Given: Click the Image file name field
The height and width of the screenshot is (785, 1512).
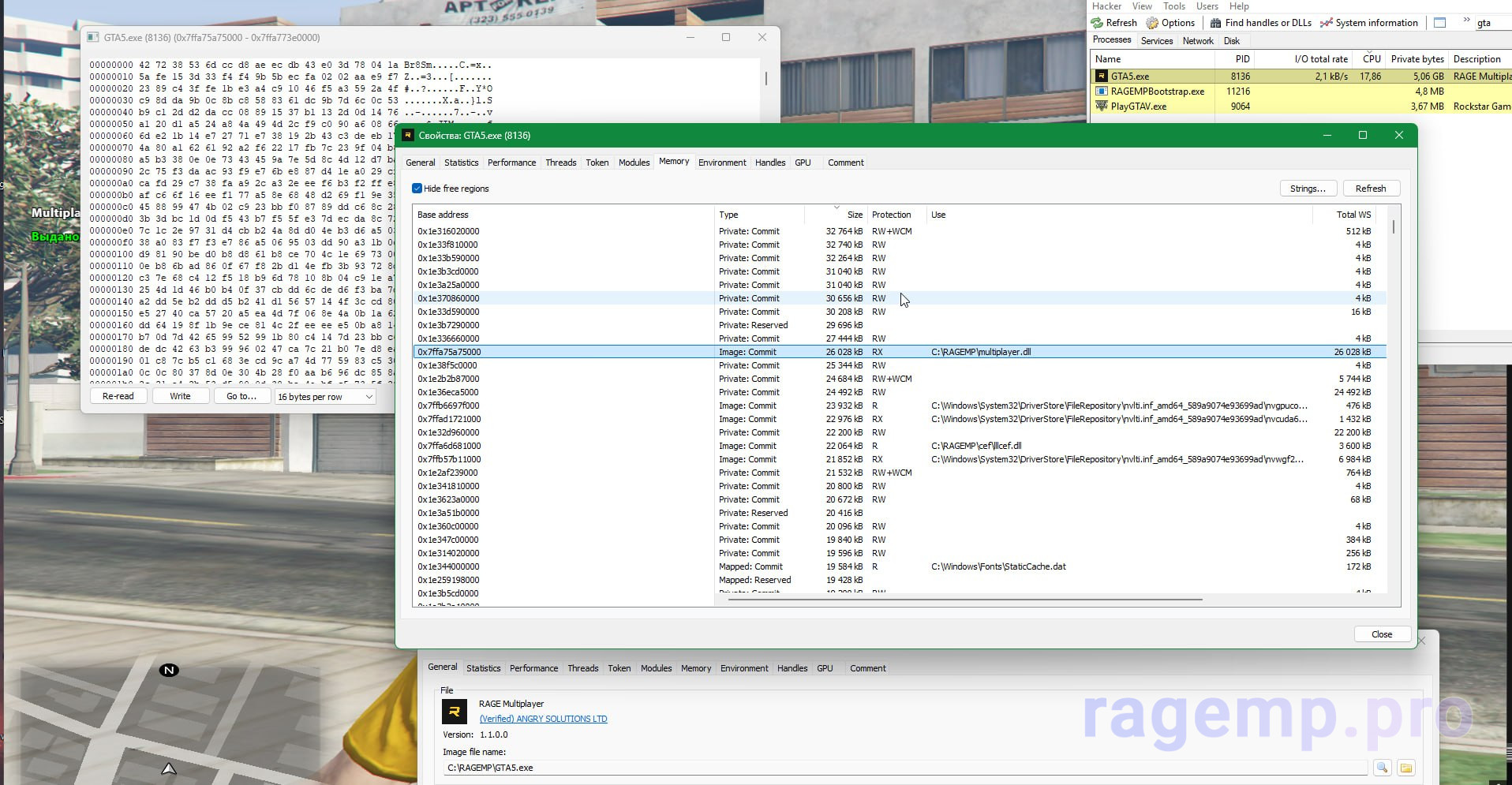Looking at the screenshot, I should tap(905, 768).
